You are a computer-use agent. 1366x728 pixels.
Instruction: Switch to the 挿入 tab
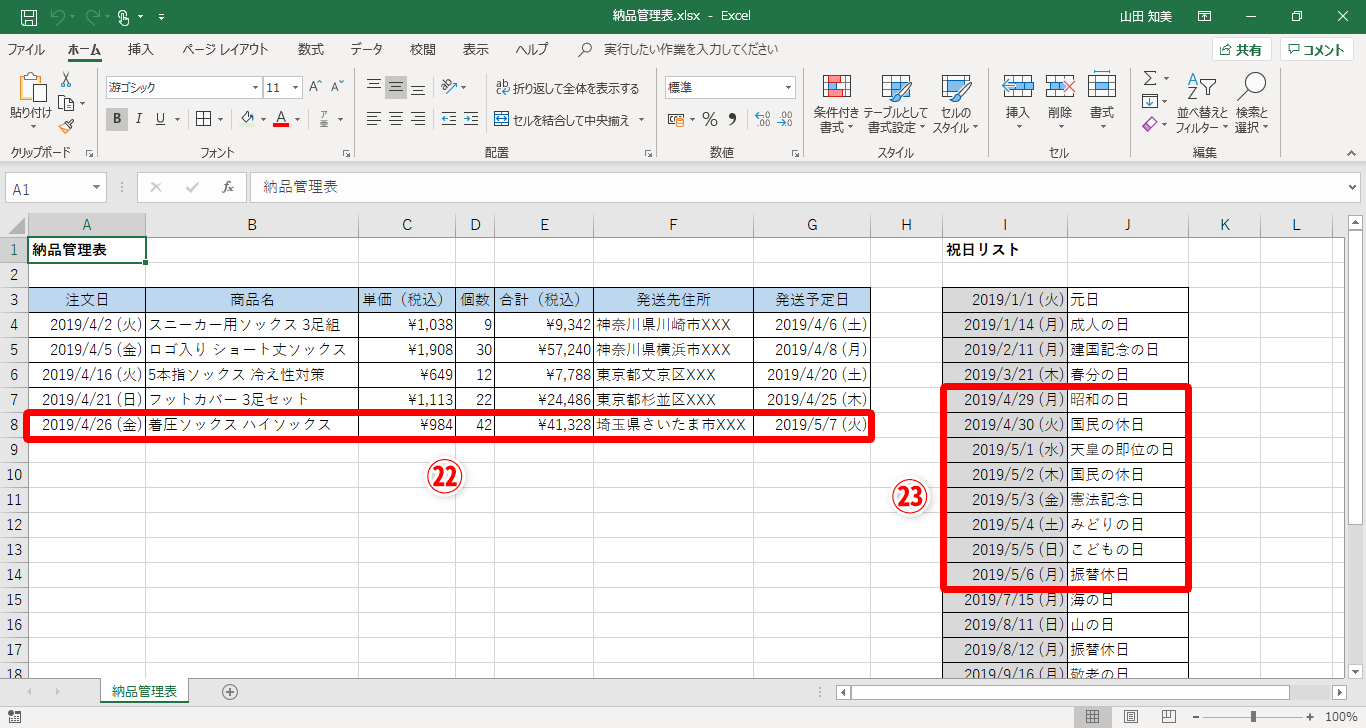pos(141,49)
